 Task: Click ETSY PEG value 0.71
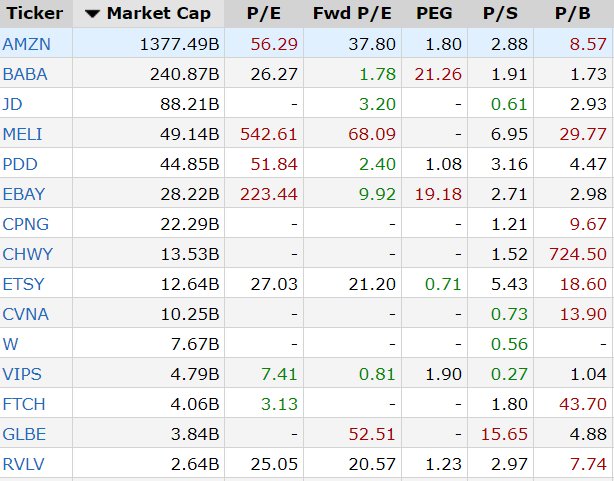click(x=443, y=284)
